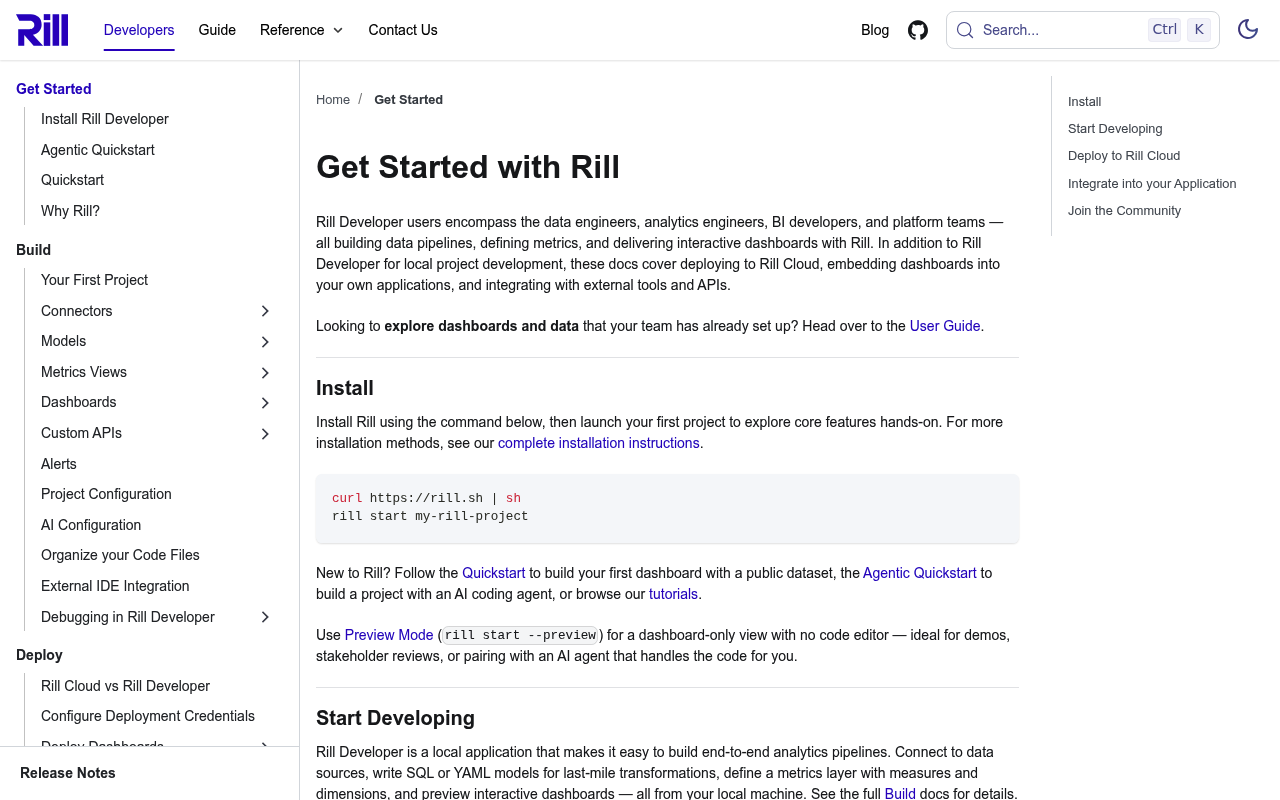Open the Alerts page
Screen dimensions: 1280x800
click(x=59, y=464)
